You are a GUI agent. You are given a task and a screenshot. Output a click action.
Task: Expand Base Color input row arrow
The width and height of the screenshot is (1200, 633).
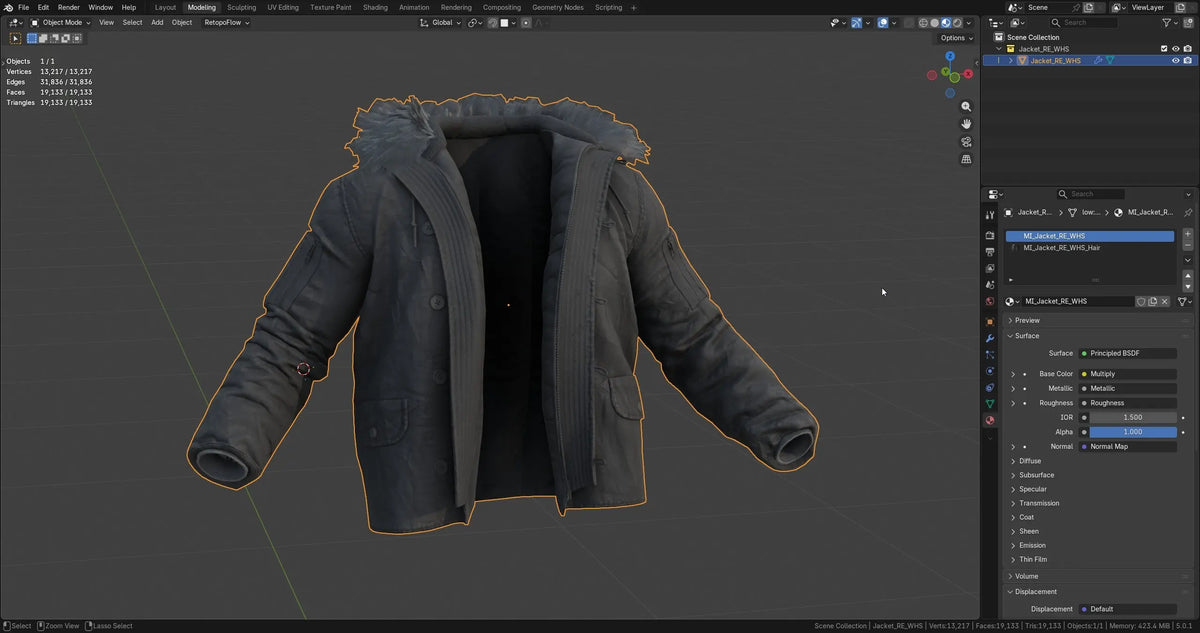point(1013,374)
